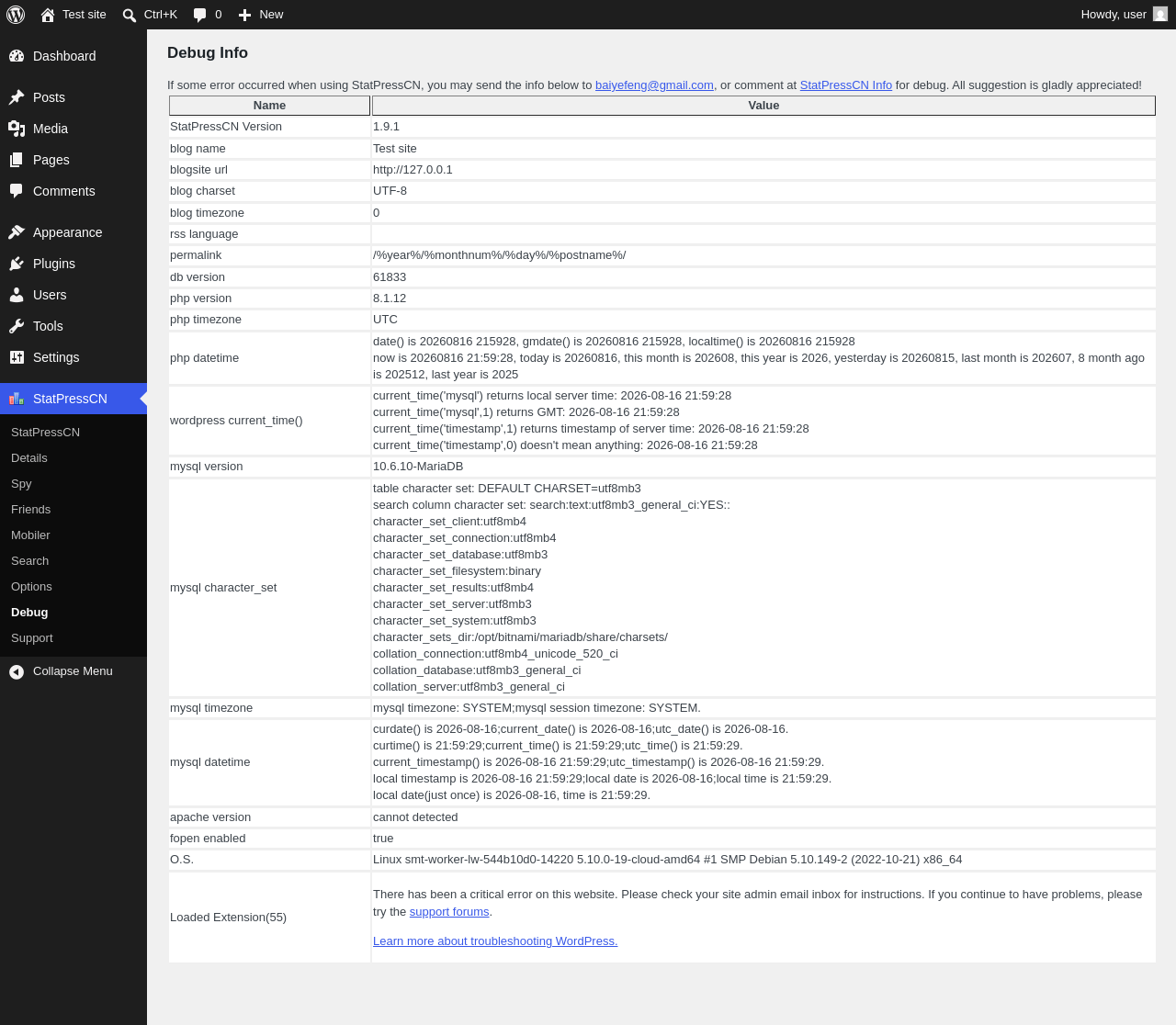The image size is (1176, 1025).
Task: Click Loaded Extension(55) row label
Action: (228, 918)
